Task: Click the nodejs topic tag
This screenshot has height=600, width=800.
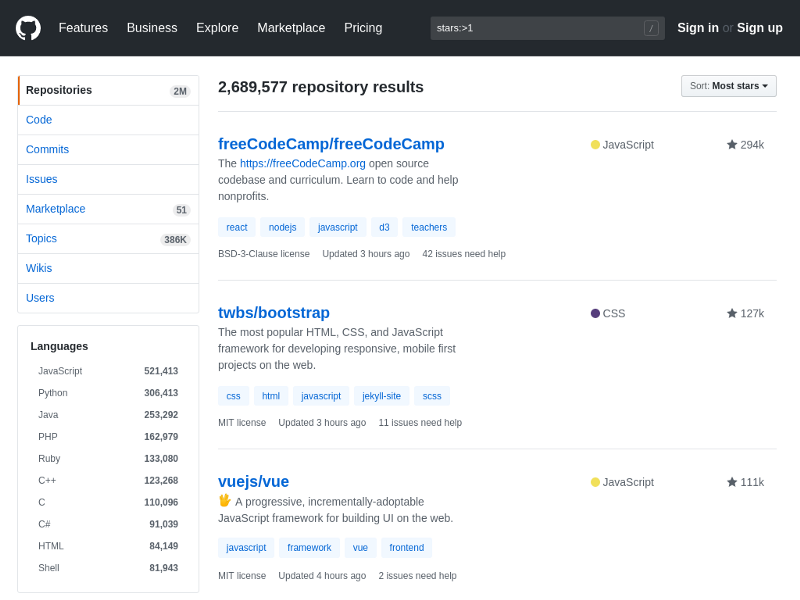Action: pos(283,227)
